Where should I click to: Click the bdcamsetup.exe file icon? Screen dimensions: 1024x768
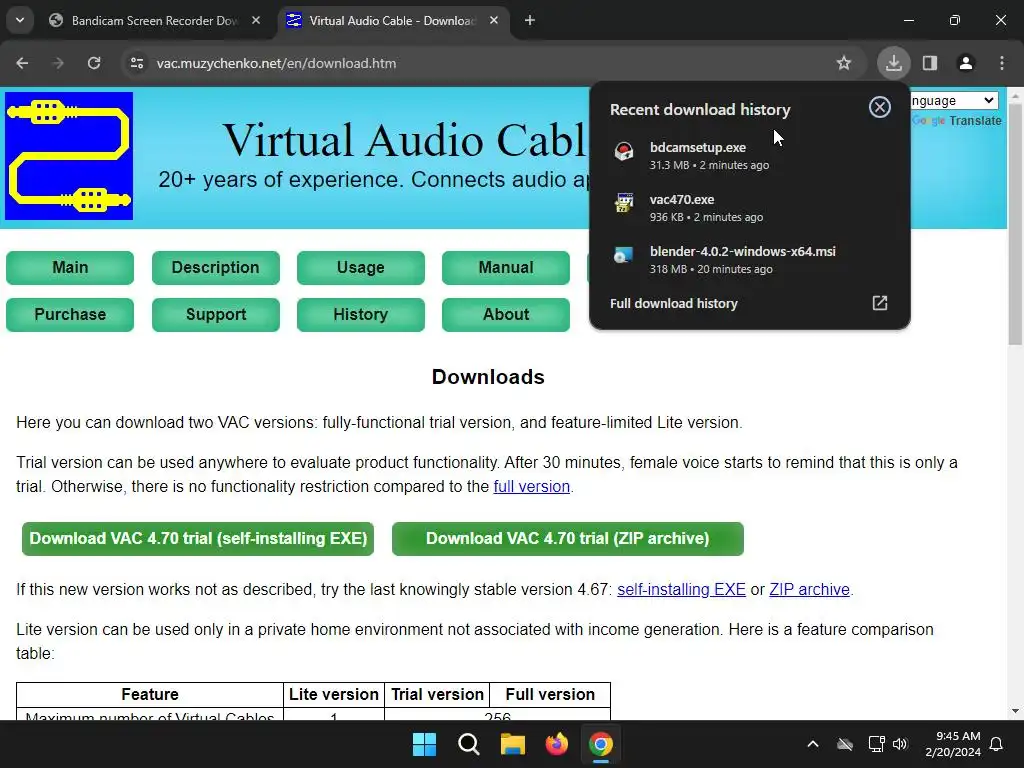pyautogui.click(x=624, y=152)
